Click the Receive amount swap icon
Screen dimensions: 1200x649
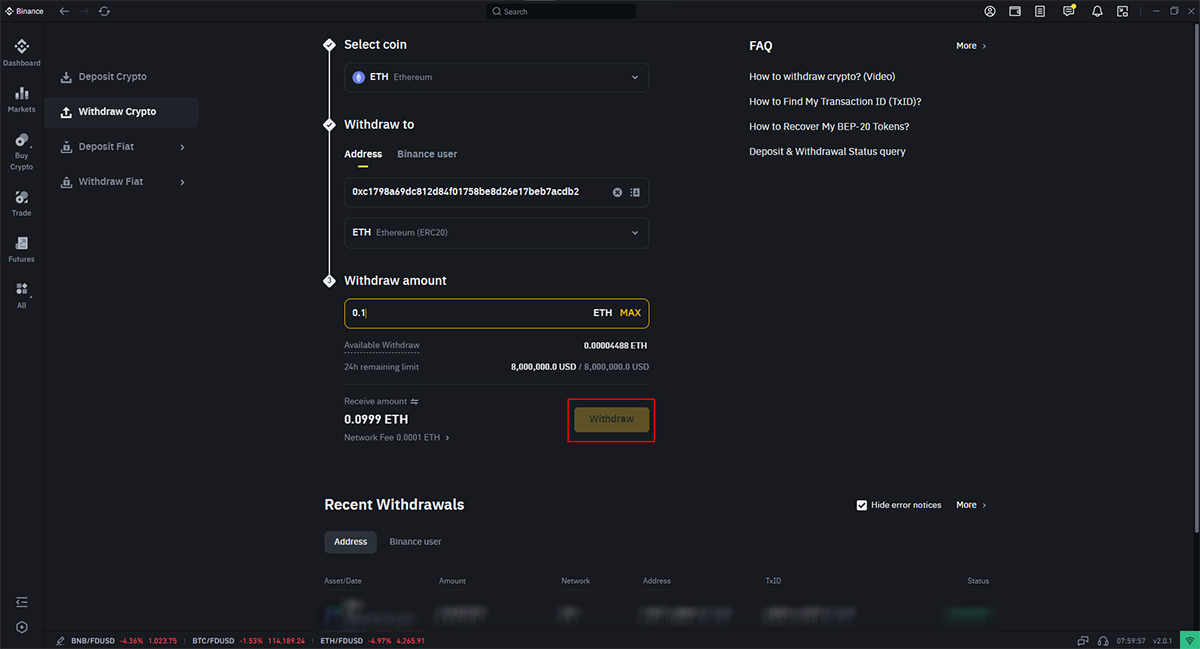414,402
